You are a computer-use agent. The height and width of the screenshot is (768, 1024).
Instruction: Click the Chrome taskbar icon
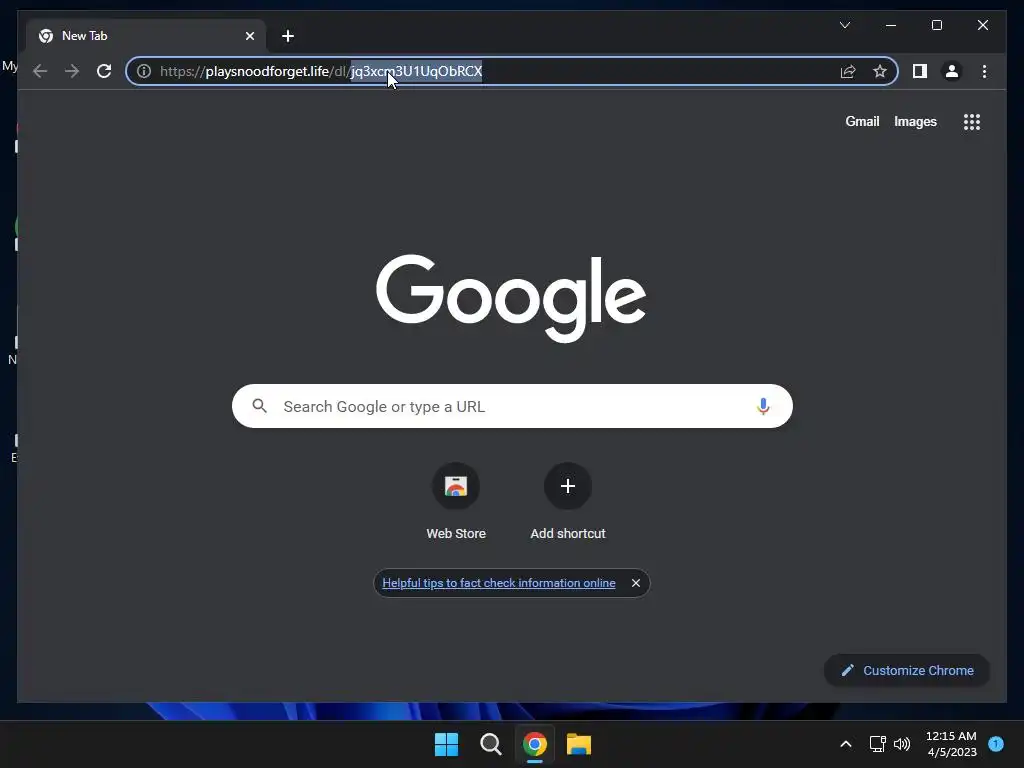(534, 744)
